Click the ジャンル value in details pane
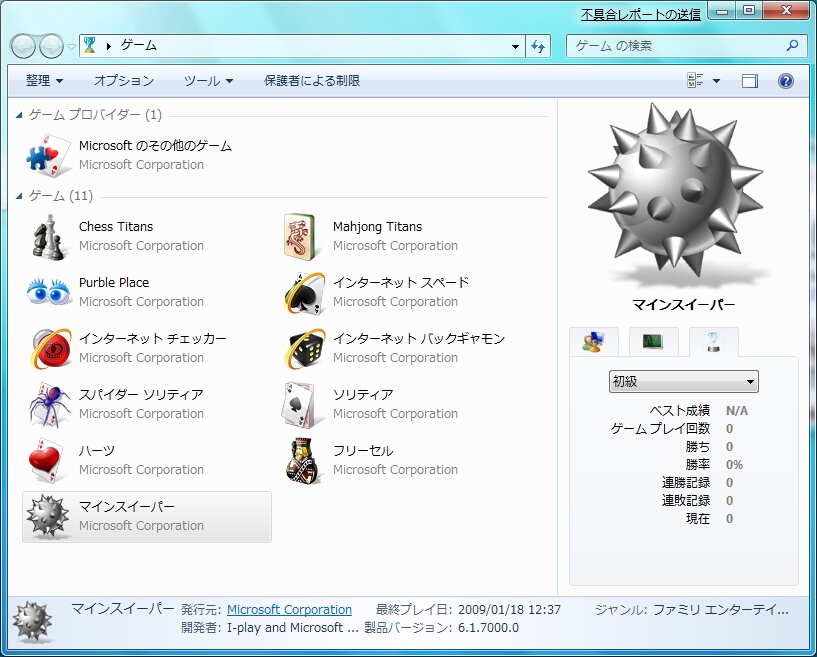Screen dimensions: 817x657 pyautogui.click(x=721, y=610)
